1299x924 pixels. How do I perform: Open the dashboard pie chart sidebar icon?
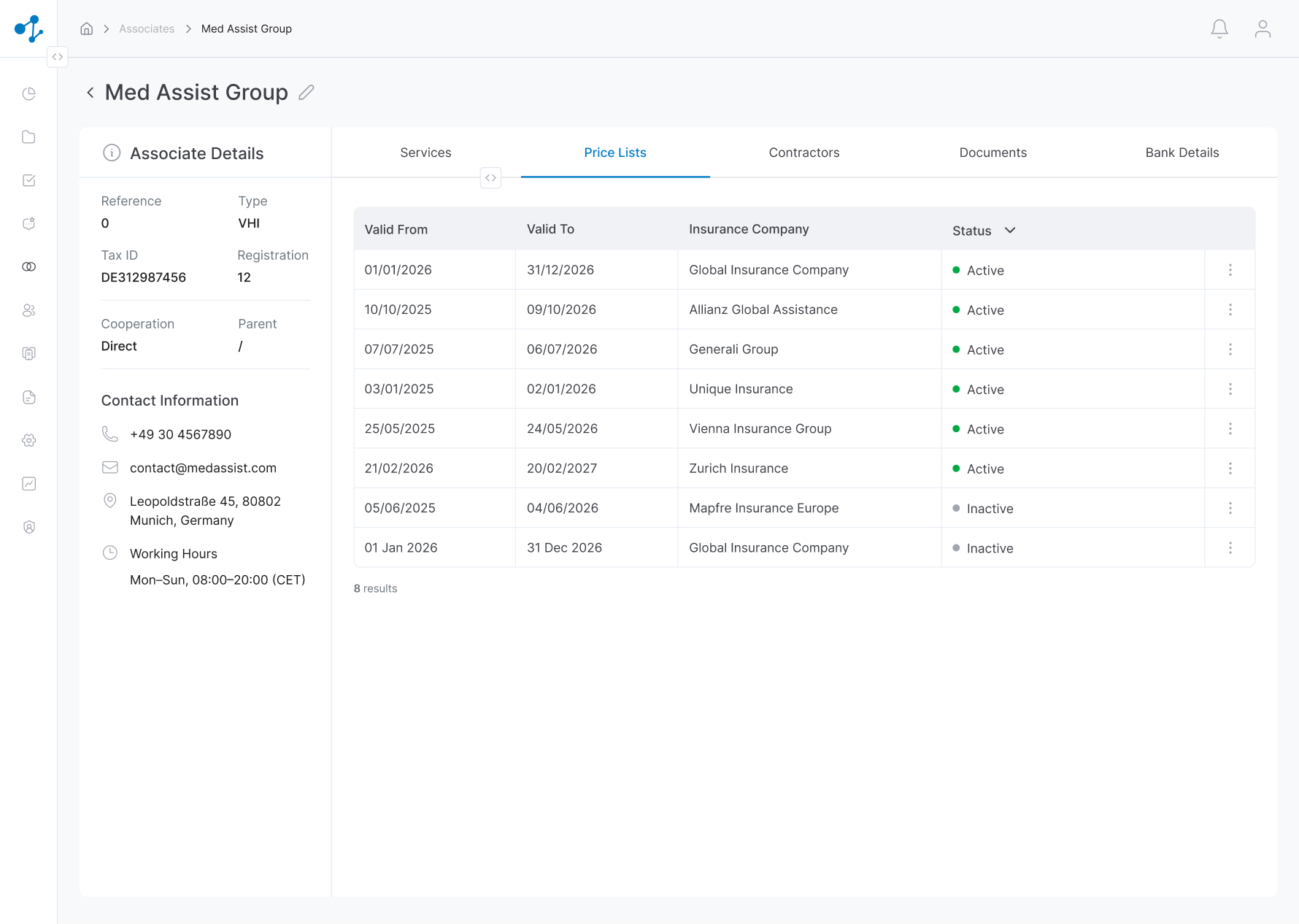pos(29,93)
